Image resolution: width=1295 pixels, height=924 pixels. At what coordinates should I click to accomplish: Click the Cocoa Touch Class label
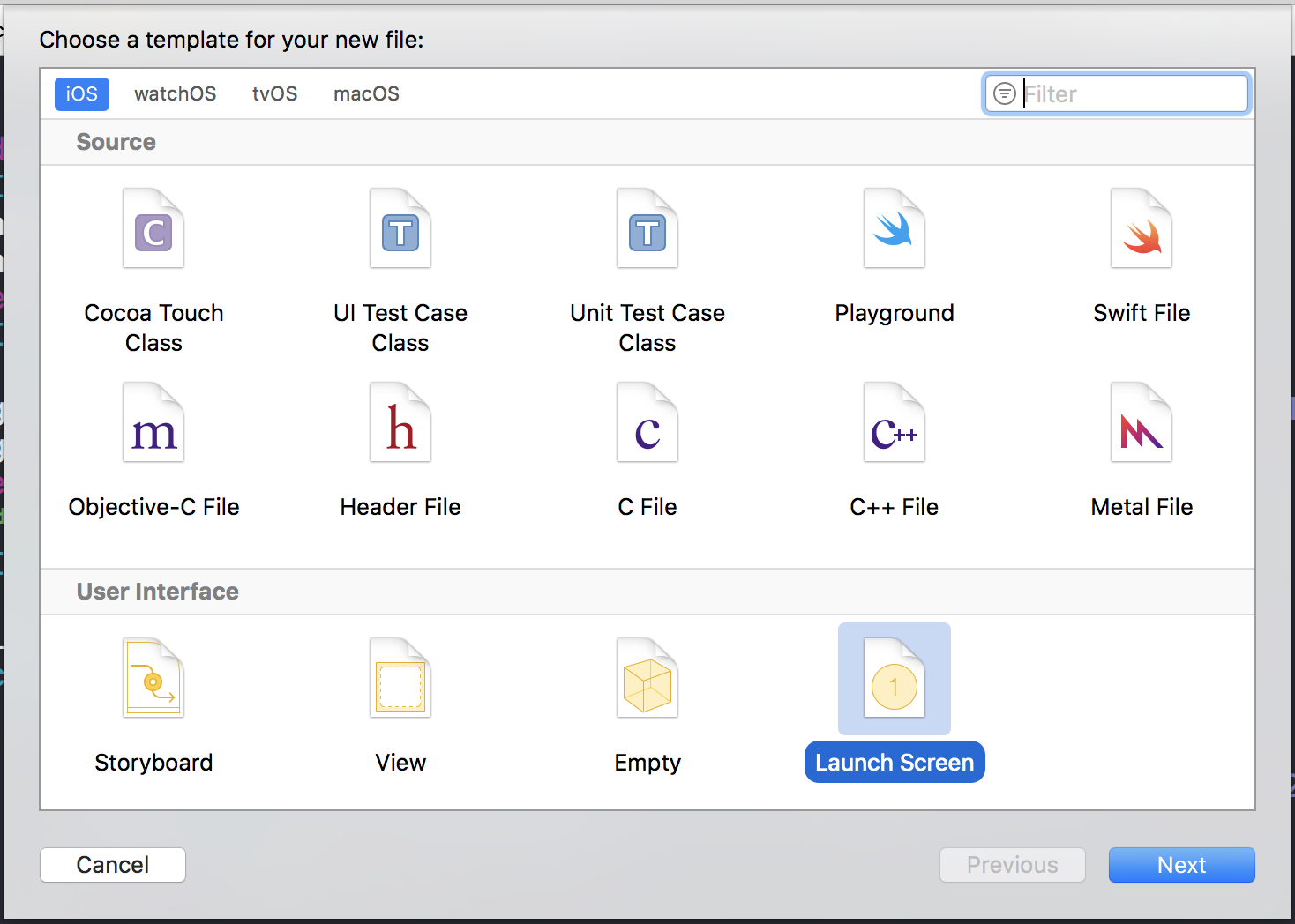(x=153, y=328)
